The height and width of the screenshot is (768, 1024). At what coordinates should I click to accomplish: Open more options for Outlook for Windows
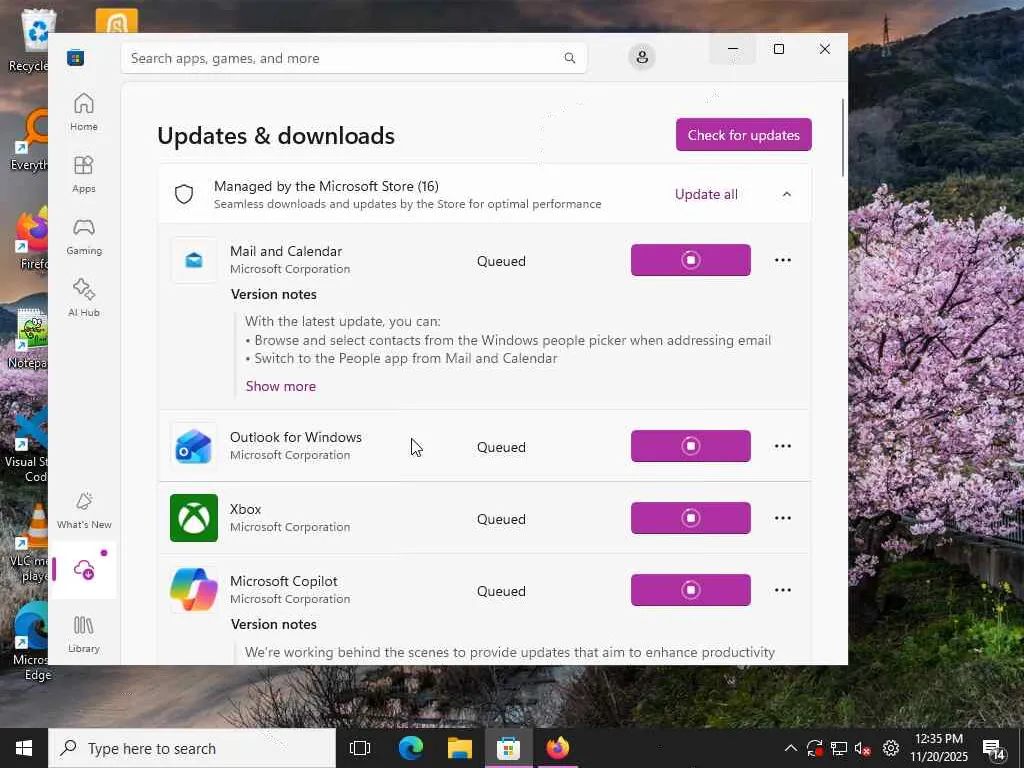pyautogui.click(x=782, y=446)
